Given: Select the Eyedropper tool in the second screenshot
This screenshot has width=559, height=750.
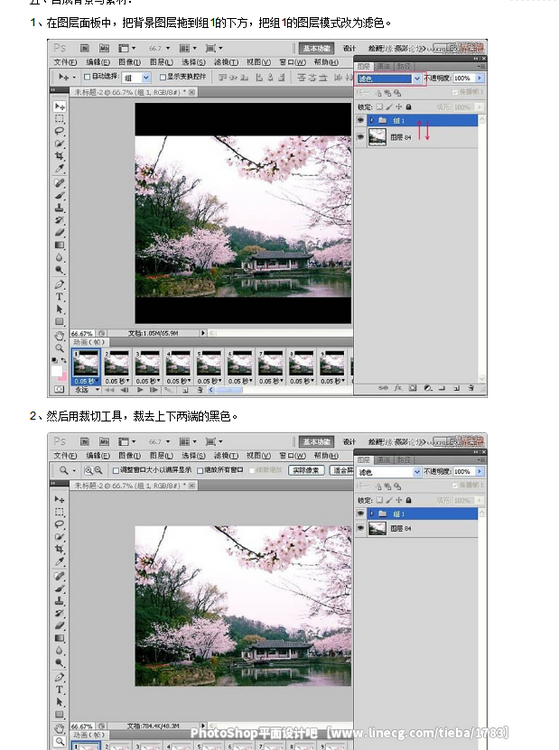Looking at the screenshot, I should (59, 562).
